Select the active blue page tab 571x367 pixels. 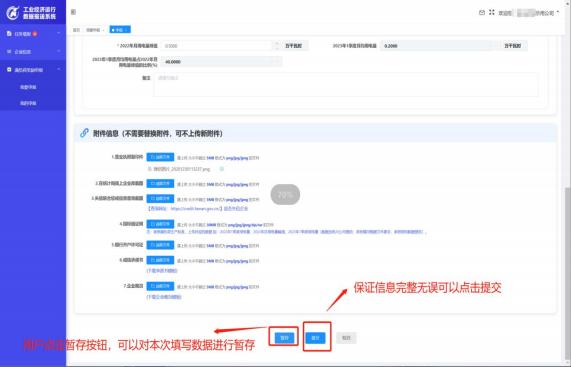point(120,30)
